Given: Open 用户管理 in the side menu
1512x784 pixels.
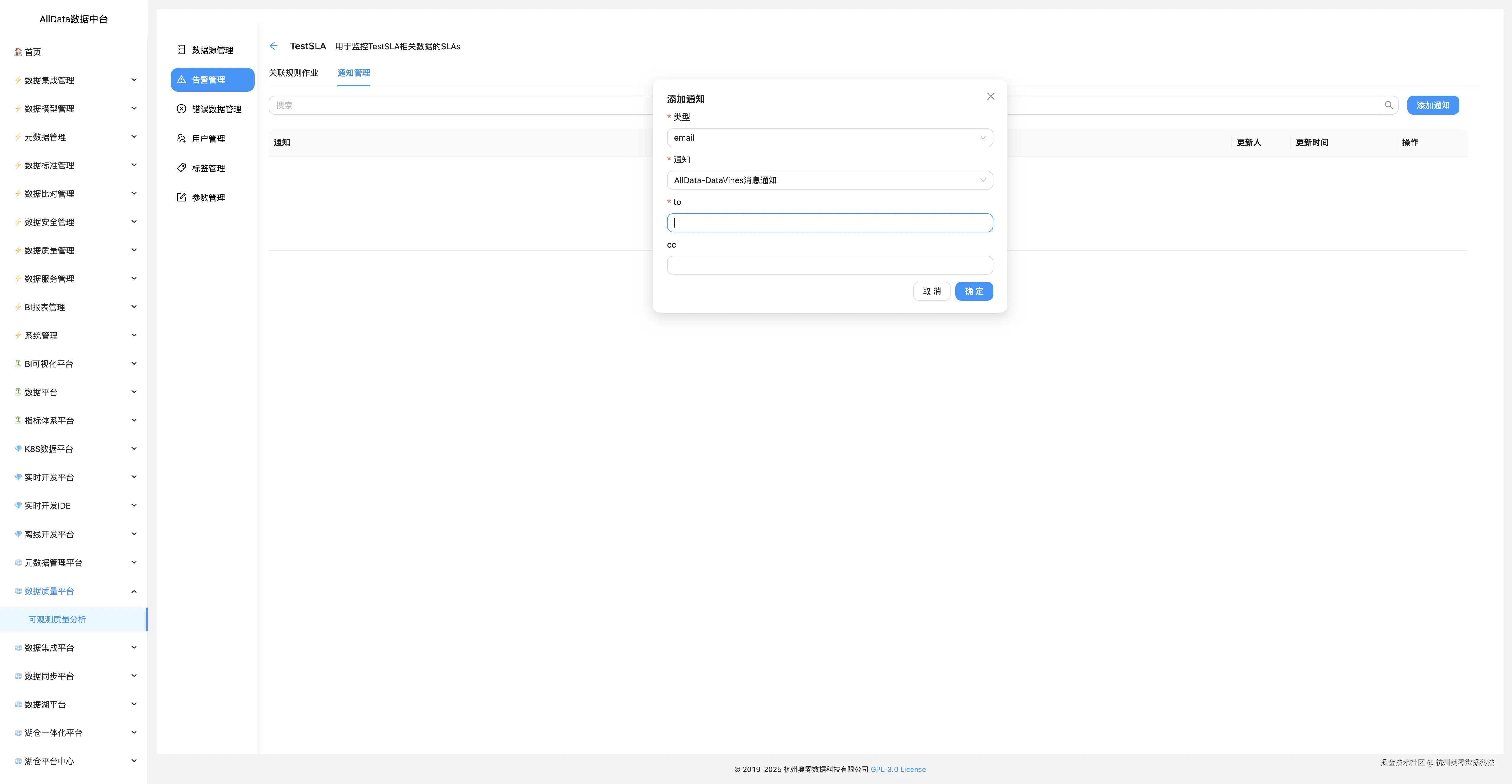Looking at the screenshot, I should [x=208, y=139].
